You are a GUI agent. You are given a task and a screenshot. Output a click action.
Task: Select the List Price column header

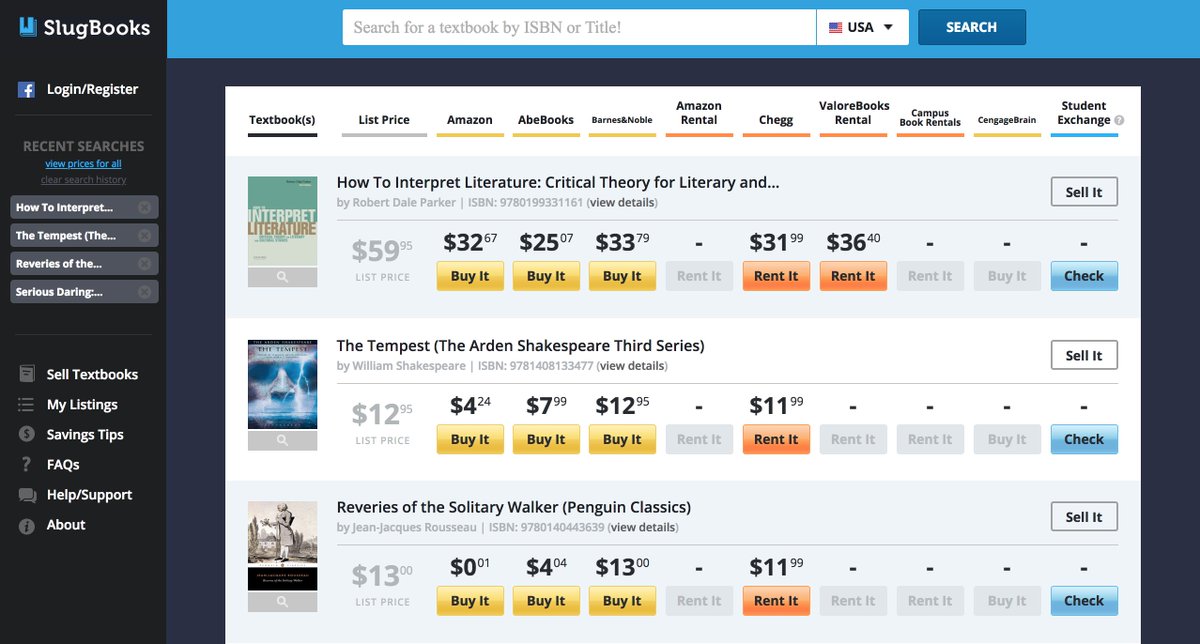tap(384, 120)
